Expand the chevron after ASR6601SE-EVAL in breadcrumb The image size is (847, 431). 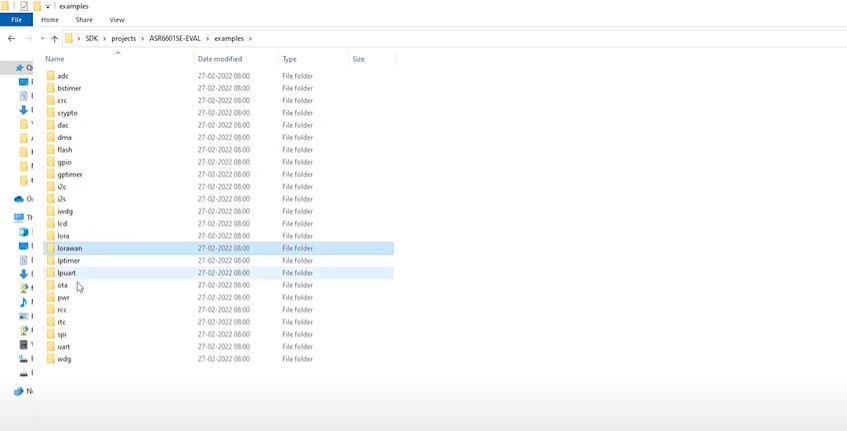coord(207,39)
